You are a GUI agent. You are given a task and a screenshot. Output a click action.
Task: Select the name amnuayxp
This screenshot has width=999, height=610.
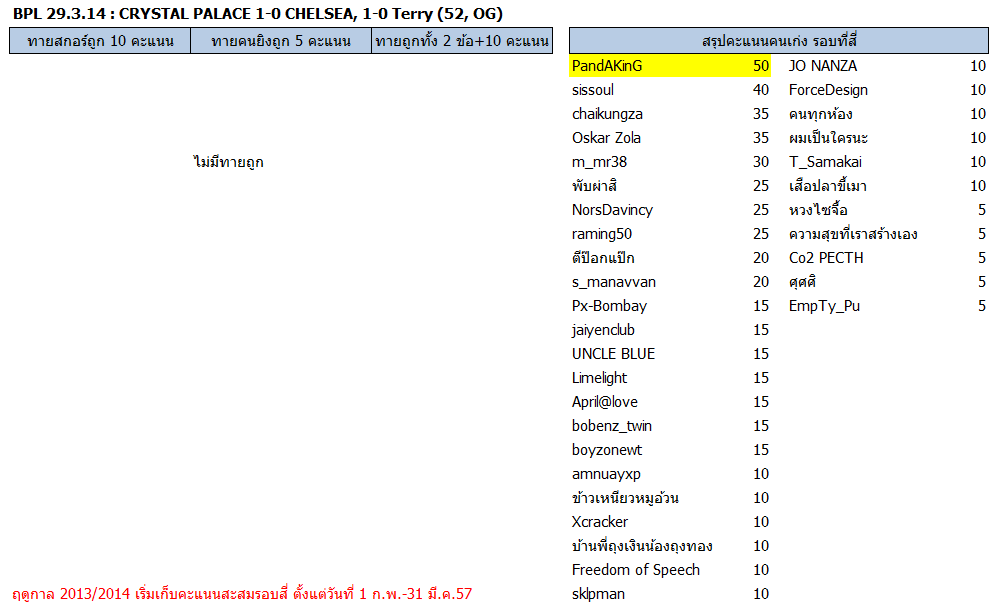click(606, 474)
